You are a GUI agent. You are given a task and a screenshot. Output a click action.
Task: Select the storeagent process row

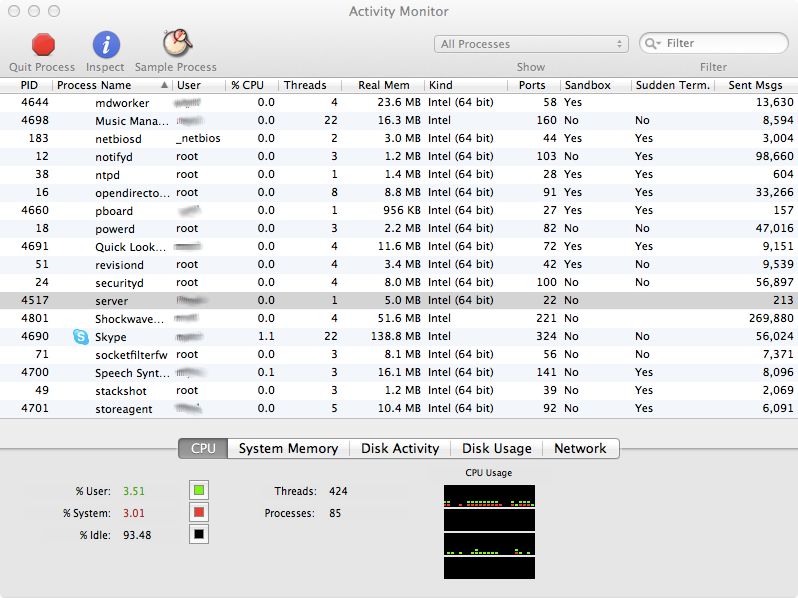[x=399, y=408]
